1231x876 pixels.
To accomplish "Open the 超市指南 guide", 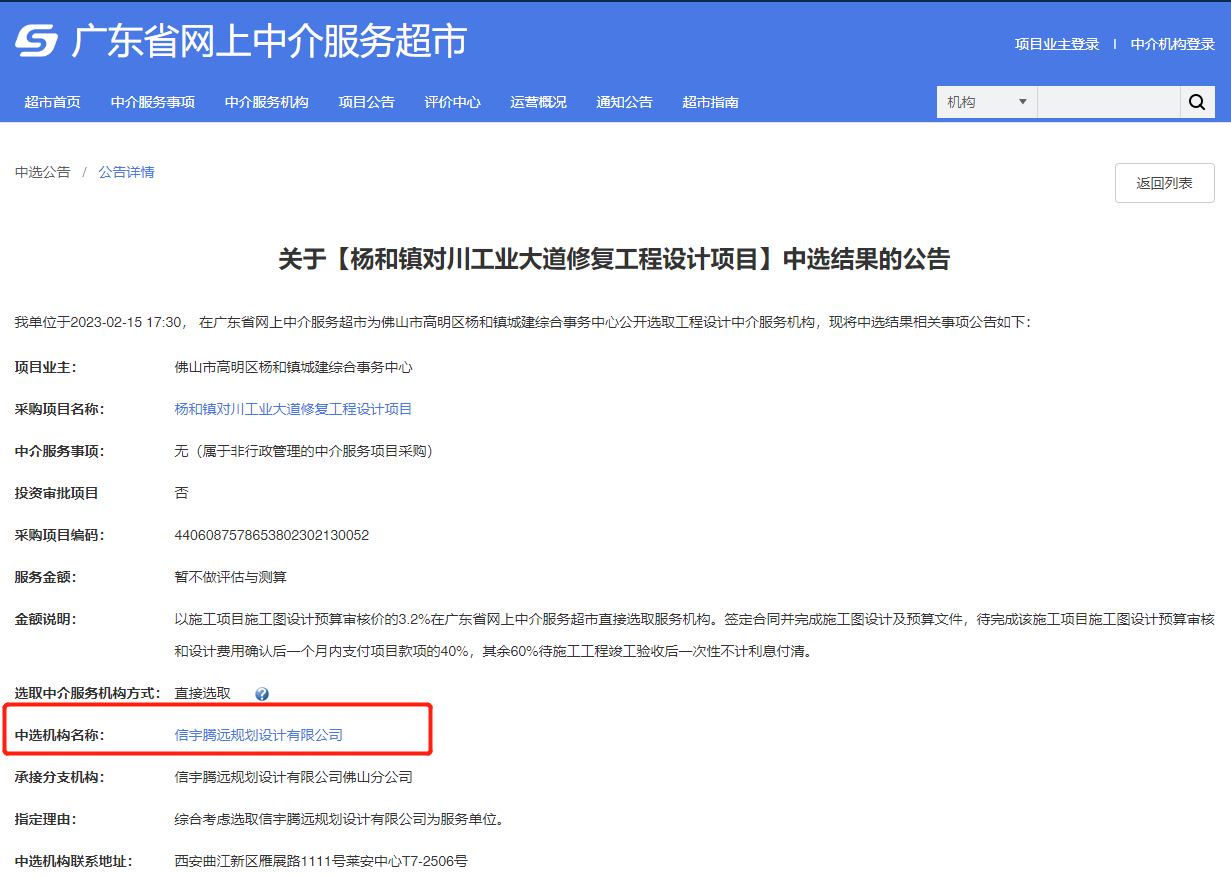I will (710, 101).
